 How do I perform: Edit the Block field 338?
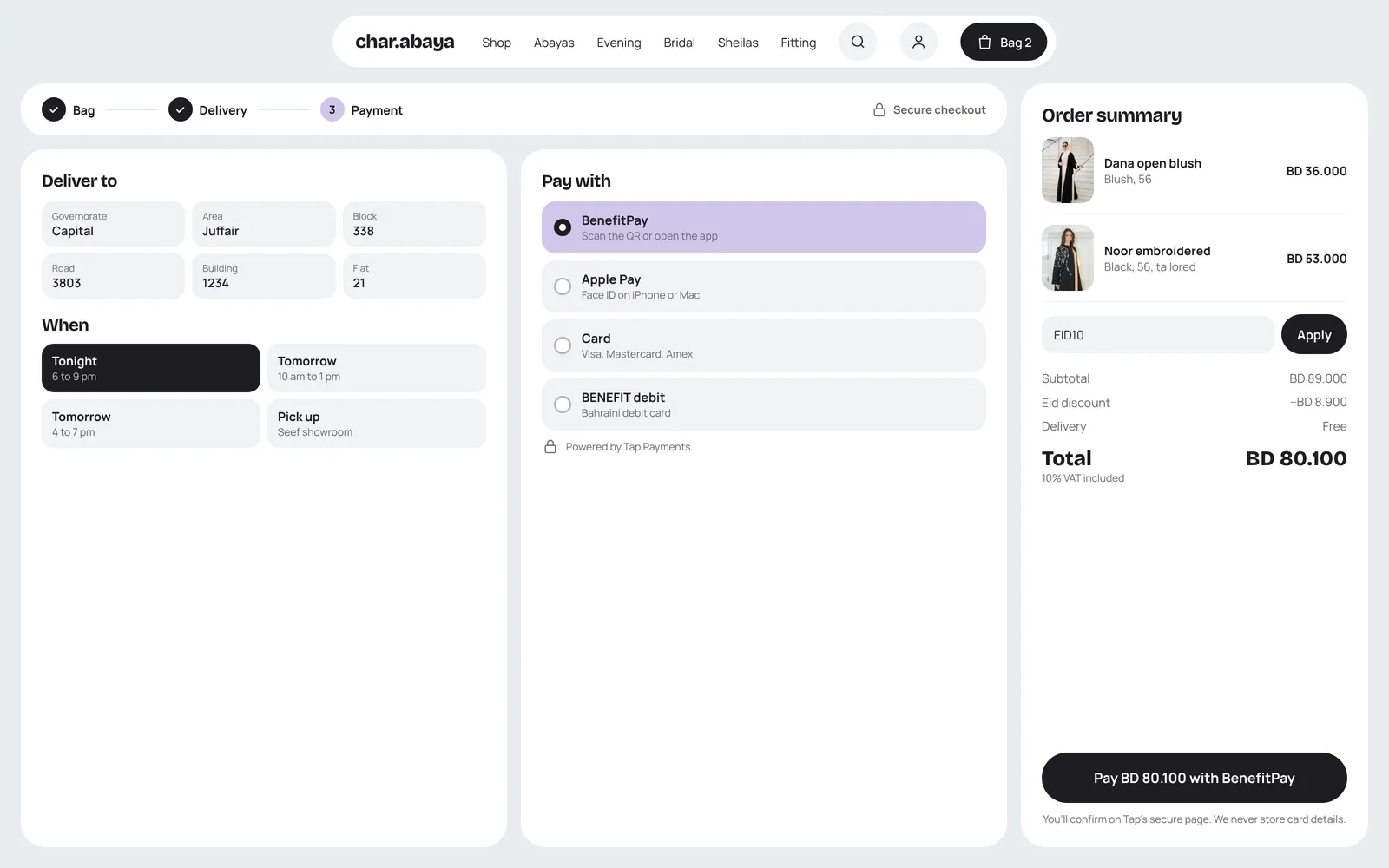(x=414, y=224)
